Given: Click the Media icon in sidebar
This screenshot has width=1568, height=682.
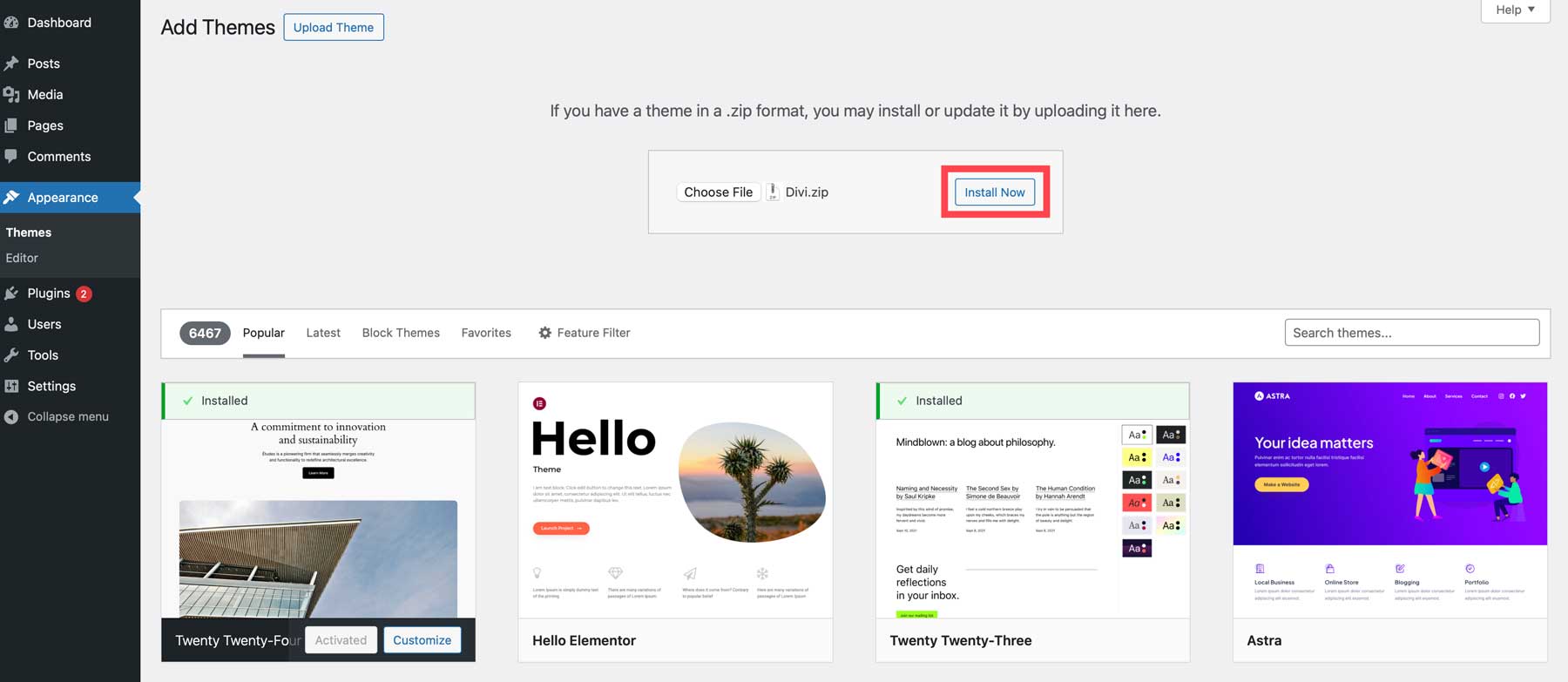Looking at the screenshot, I should click(x=11, y=94).
